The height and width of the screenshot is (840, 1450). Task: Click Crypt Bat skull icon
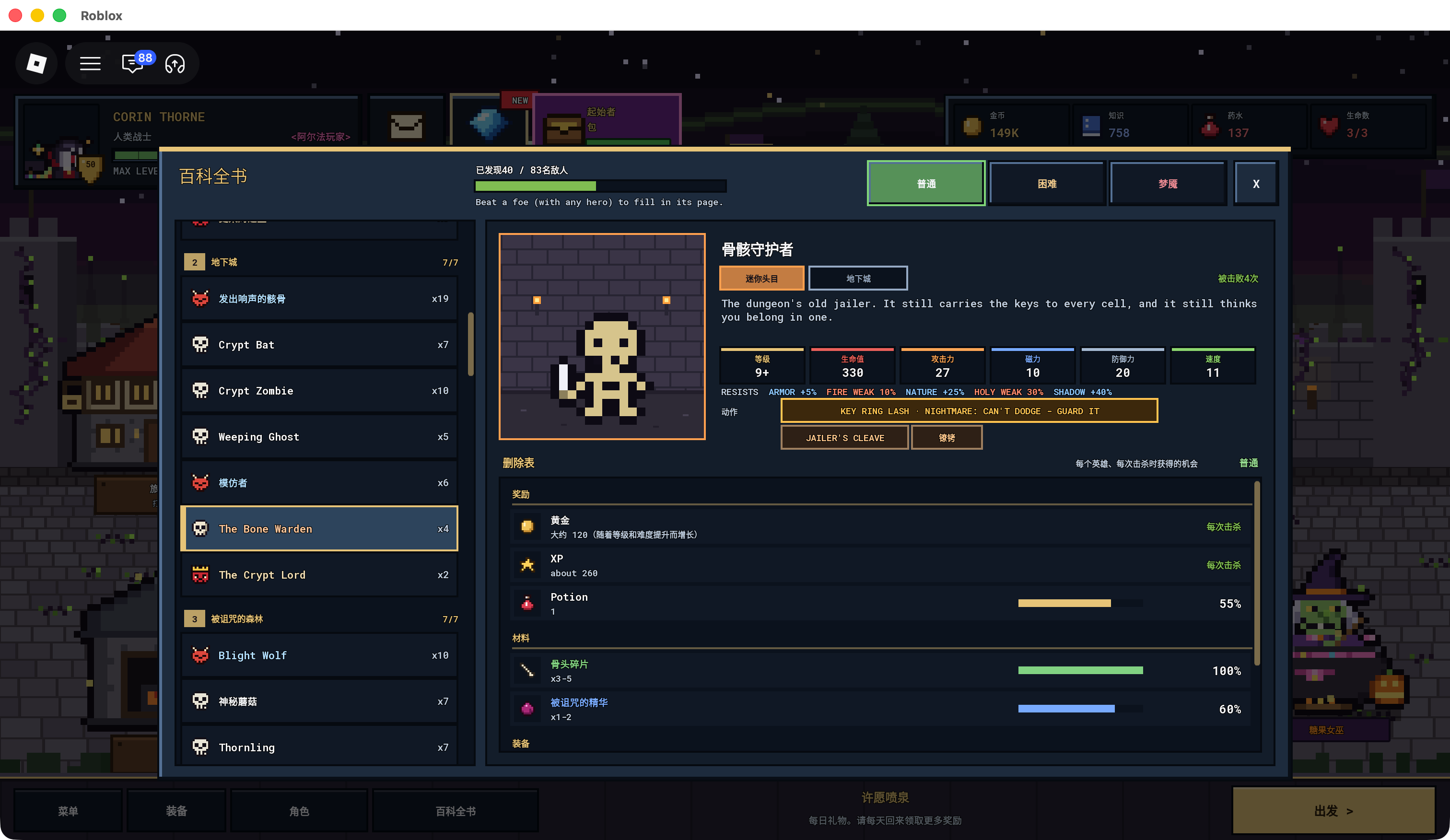200,345
